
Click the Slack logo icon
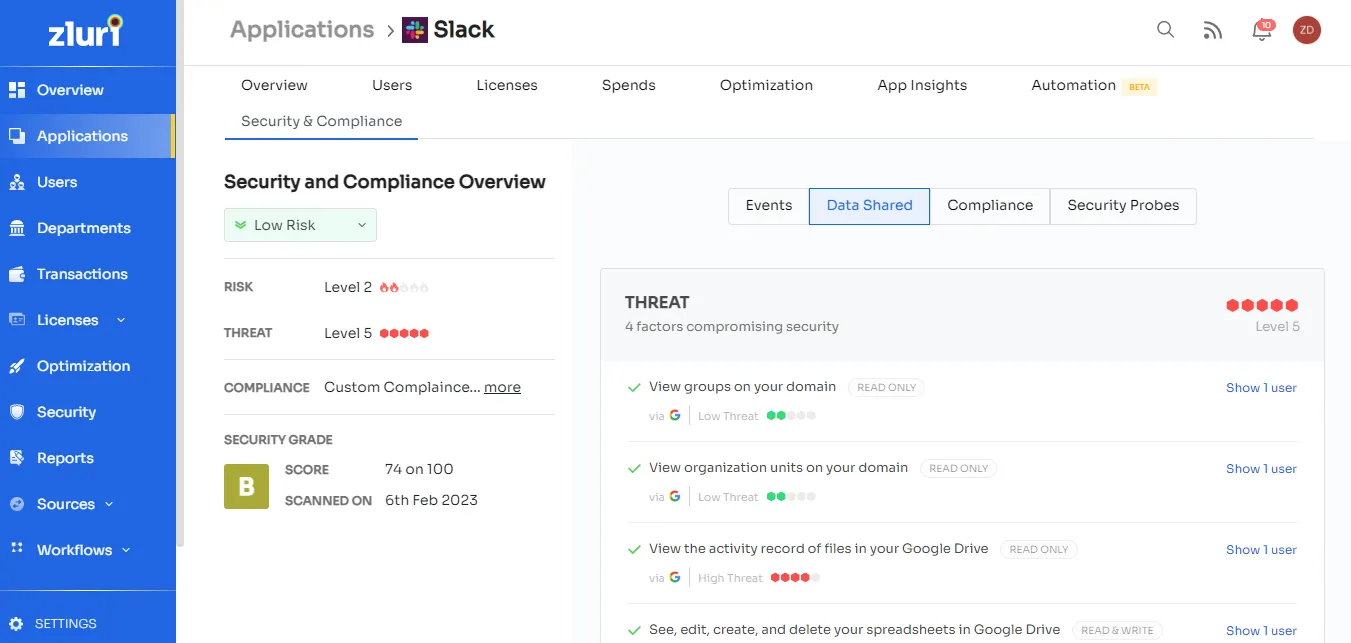click(x=414, y=30)
